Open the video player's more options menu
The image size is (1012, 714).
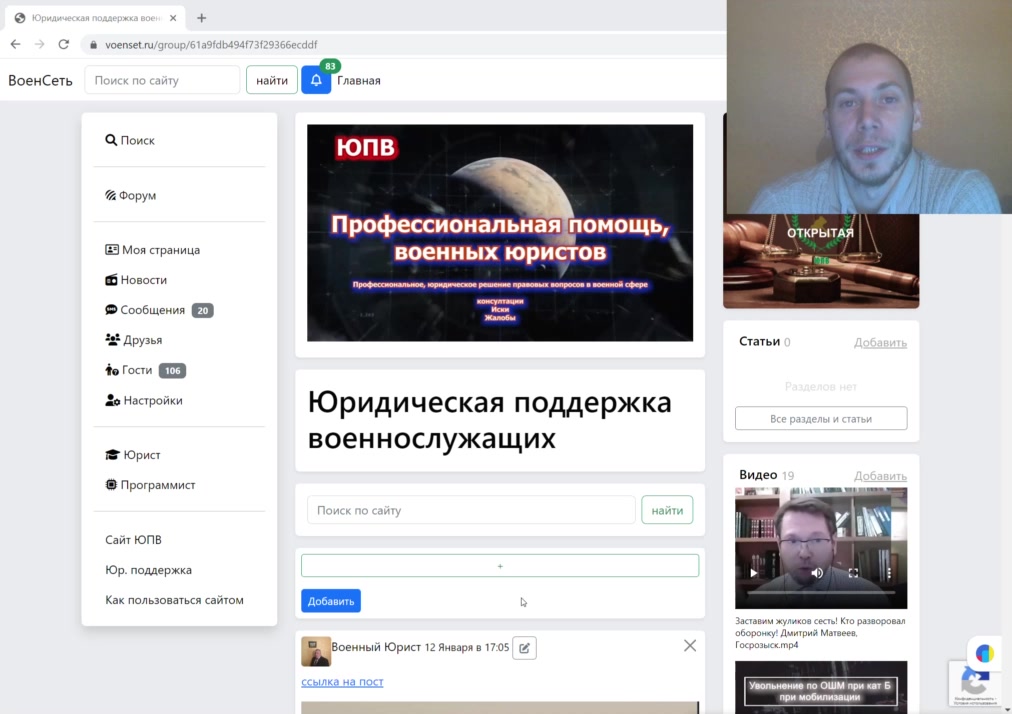click(888, 573)
